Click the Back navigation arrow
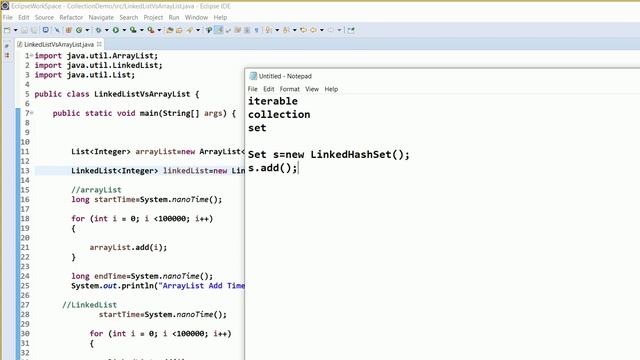 (313, 30)
